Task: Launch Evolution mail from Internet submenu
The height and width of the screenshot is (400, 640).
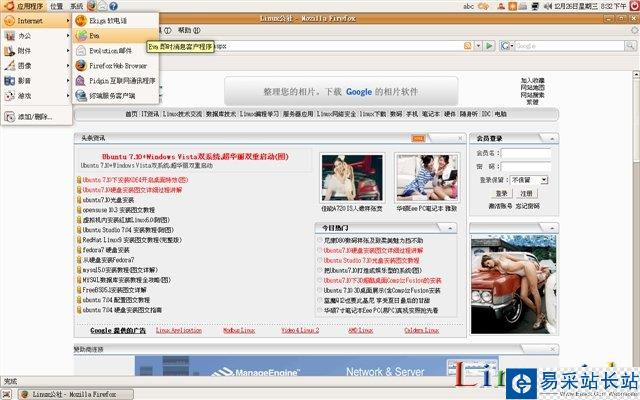Action: tap(115, 51)
